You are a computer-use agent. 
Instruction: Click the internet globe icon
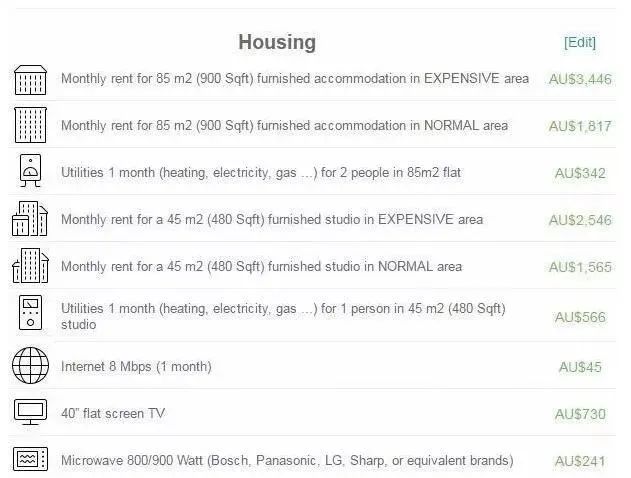(30, 366)
